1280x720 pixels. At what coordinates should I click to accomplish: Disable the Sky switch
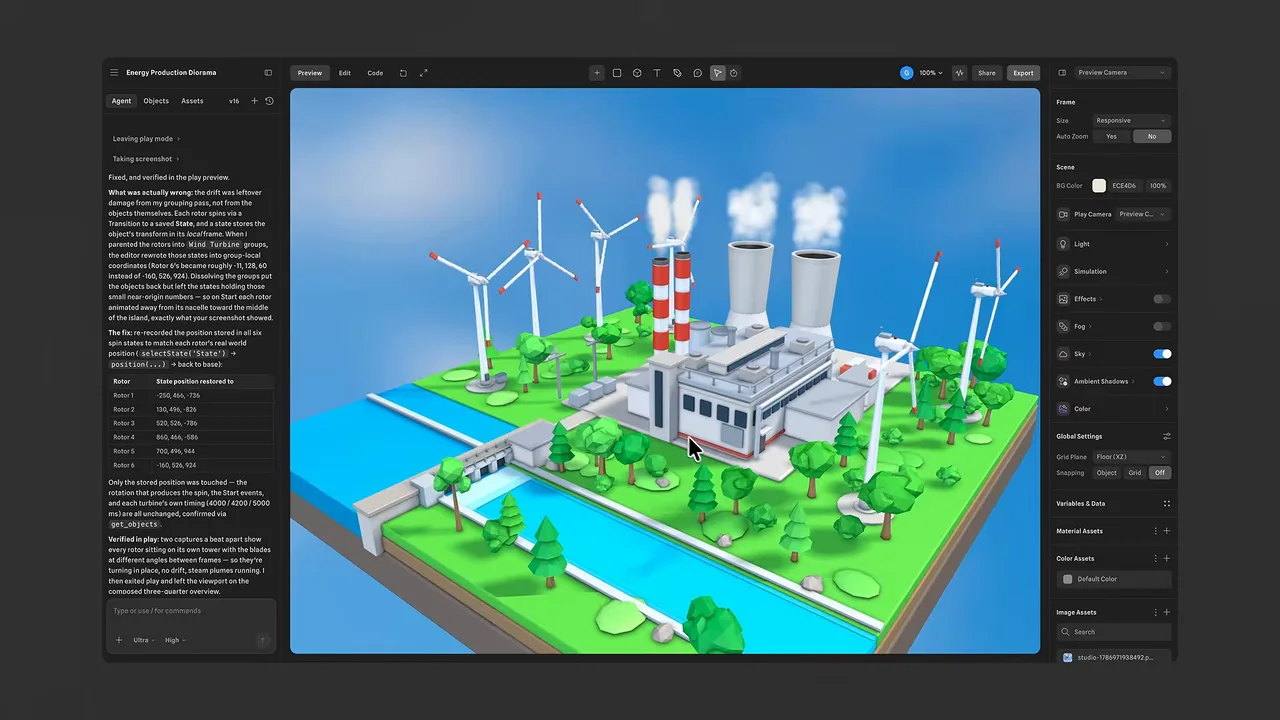coord(1162,354)
